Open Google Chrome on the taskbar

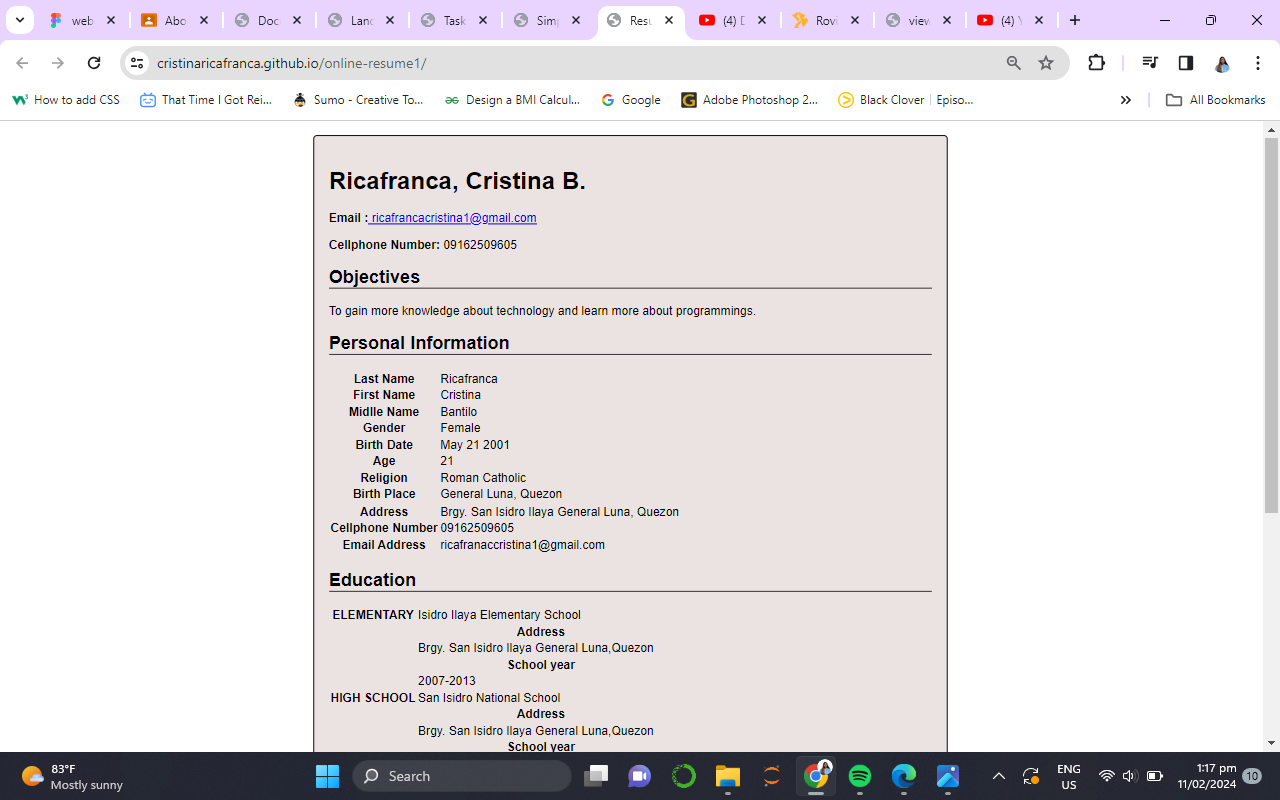pos(816,776)
